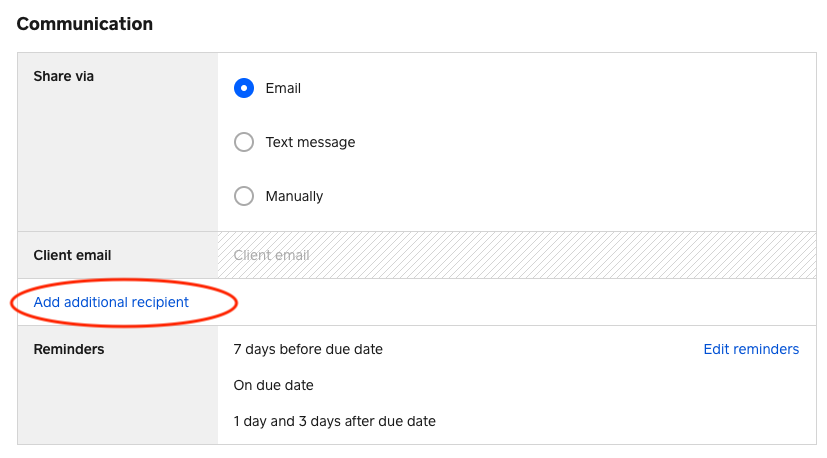Click the "Email" option label text
The image size is (827, 458).
tap(283, 88)
